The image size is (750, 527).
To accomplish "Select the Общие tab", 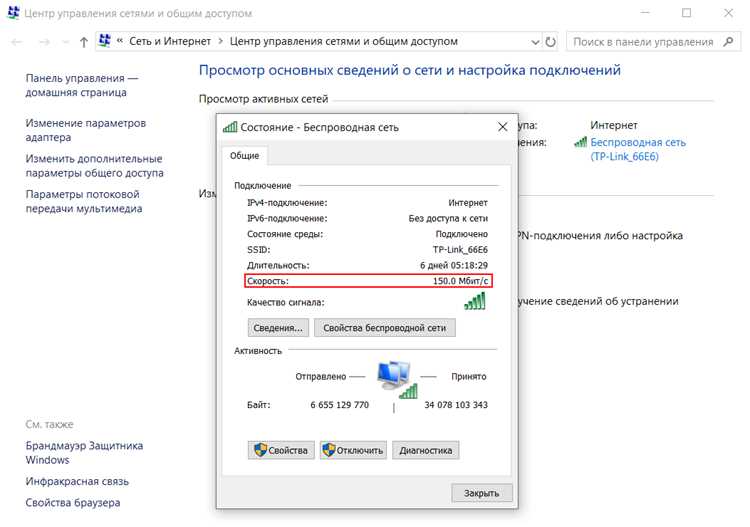I will tap(244, 155).
